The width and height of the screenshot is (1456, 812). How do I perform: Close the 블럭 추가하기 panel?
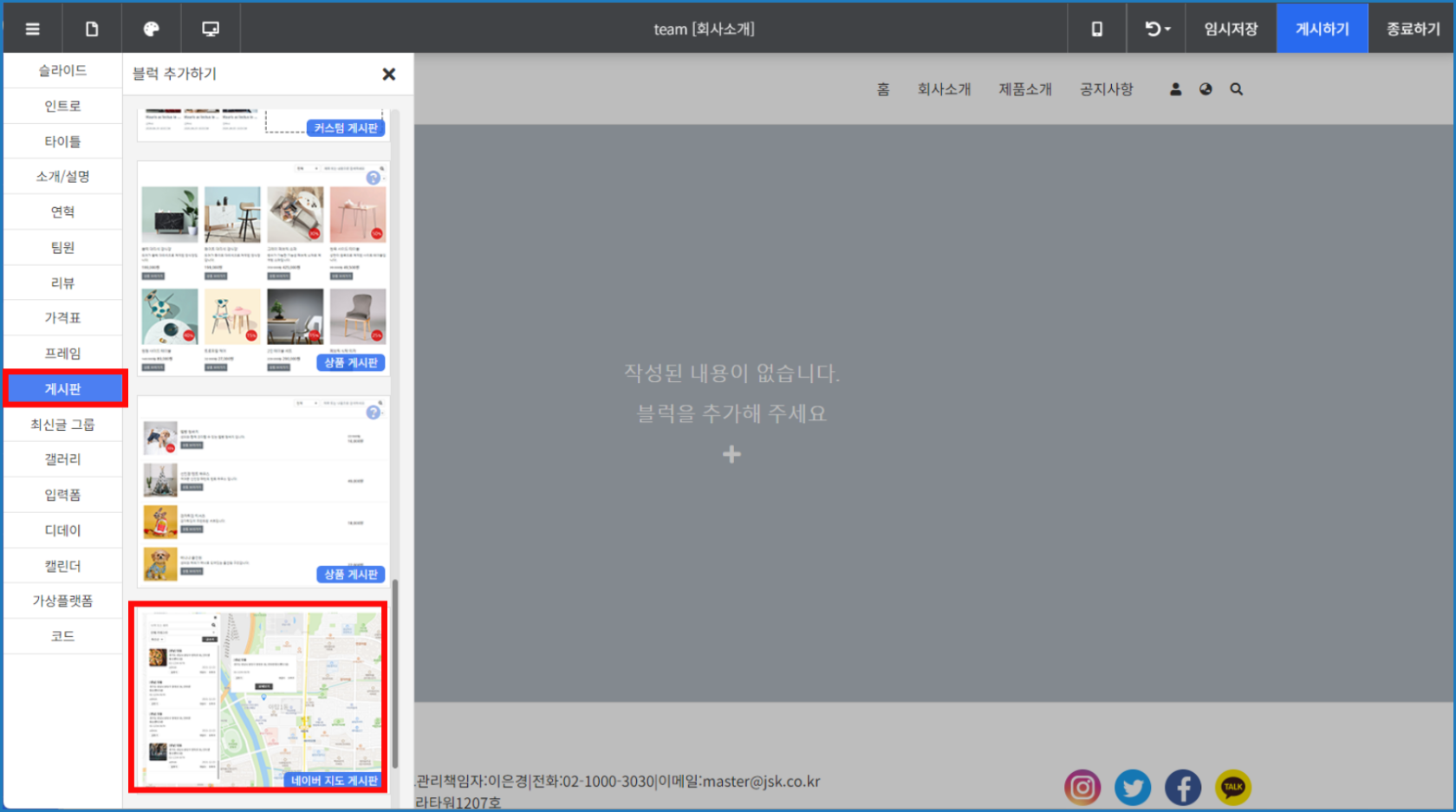pos(389,75)
